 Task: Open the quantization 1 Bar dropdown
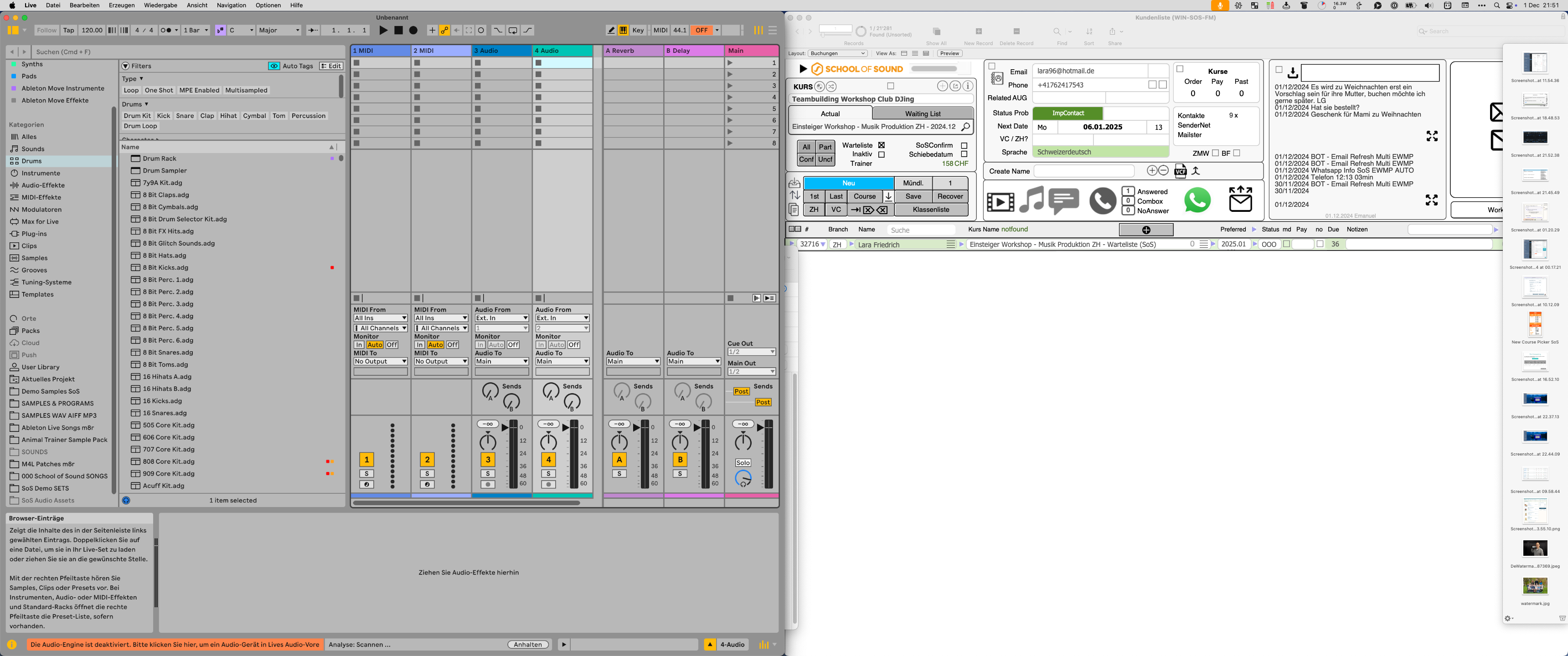coord(196,30)
